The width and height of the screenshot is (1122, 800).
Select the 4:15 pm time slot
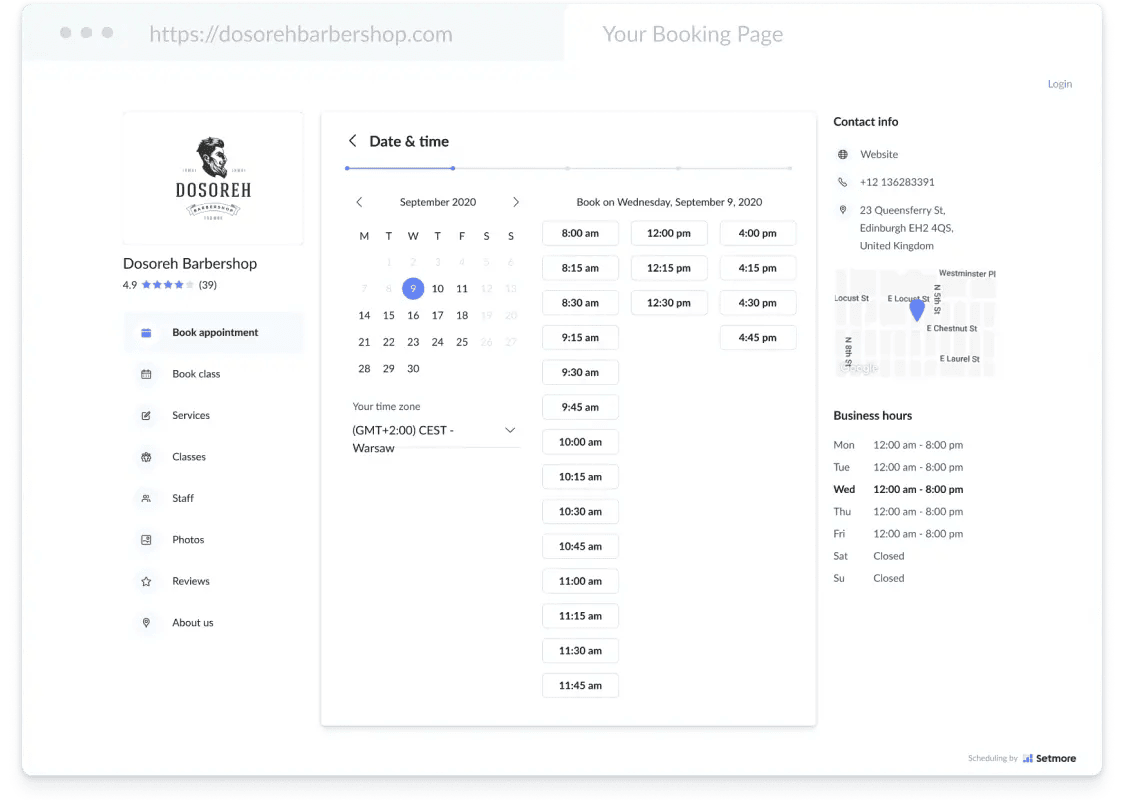tap(758, 268)
